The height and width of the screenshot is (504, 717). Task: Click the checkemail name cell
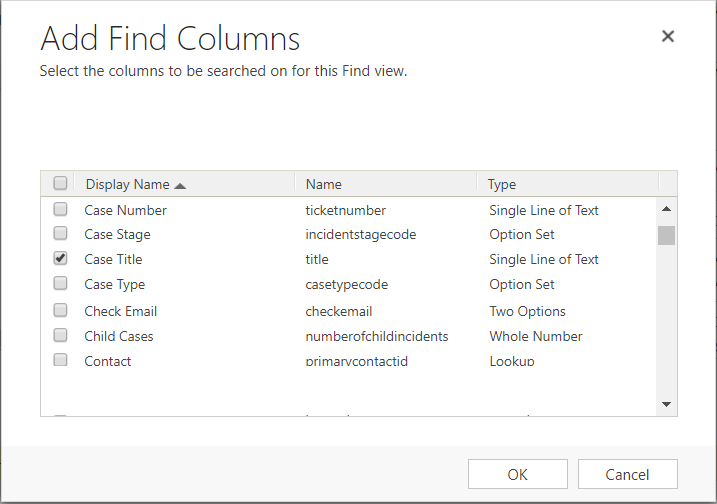339,311
